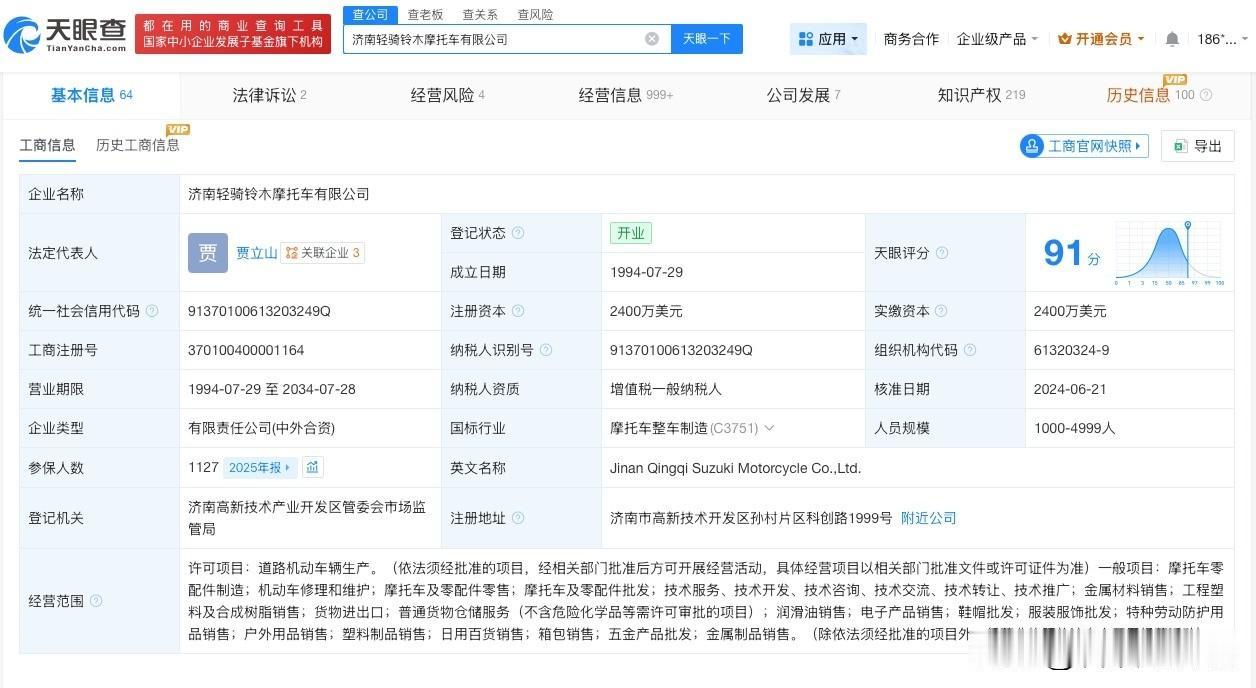Switch to the 法律诉讼 tab
This screenshot has width=1256, height=688.
tap(269, 95)
